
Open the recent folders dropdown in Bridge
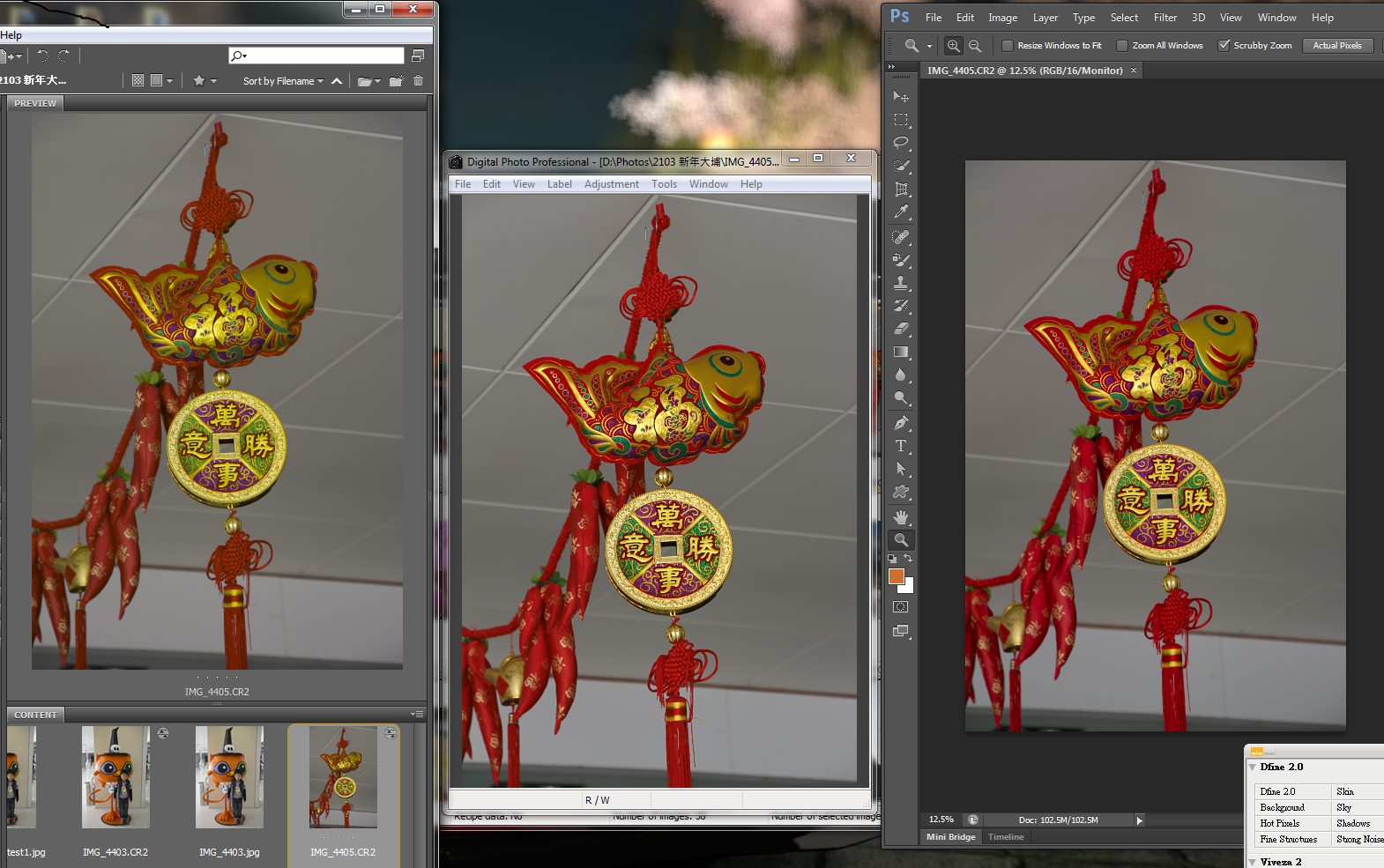tap(369, 81)
